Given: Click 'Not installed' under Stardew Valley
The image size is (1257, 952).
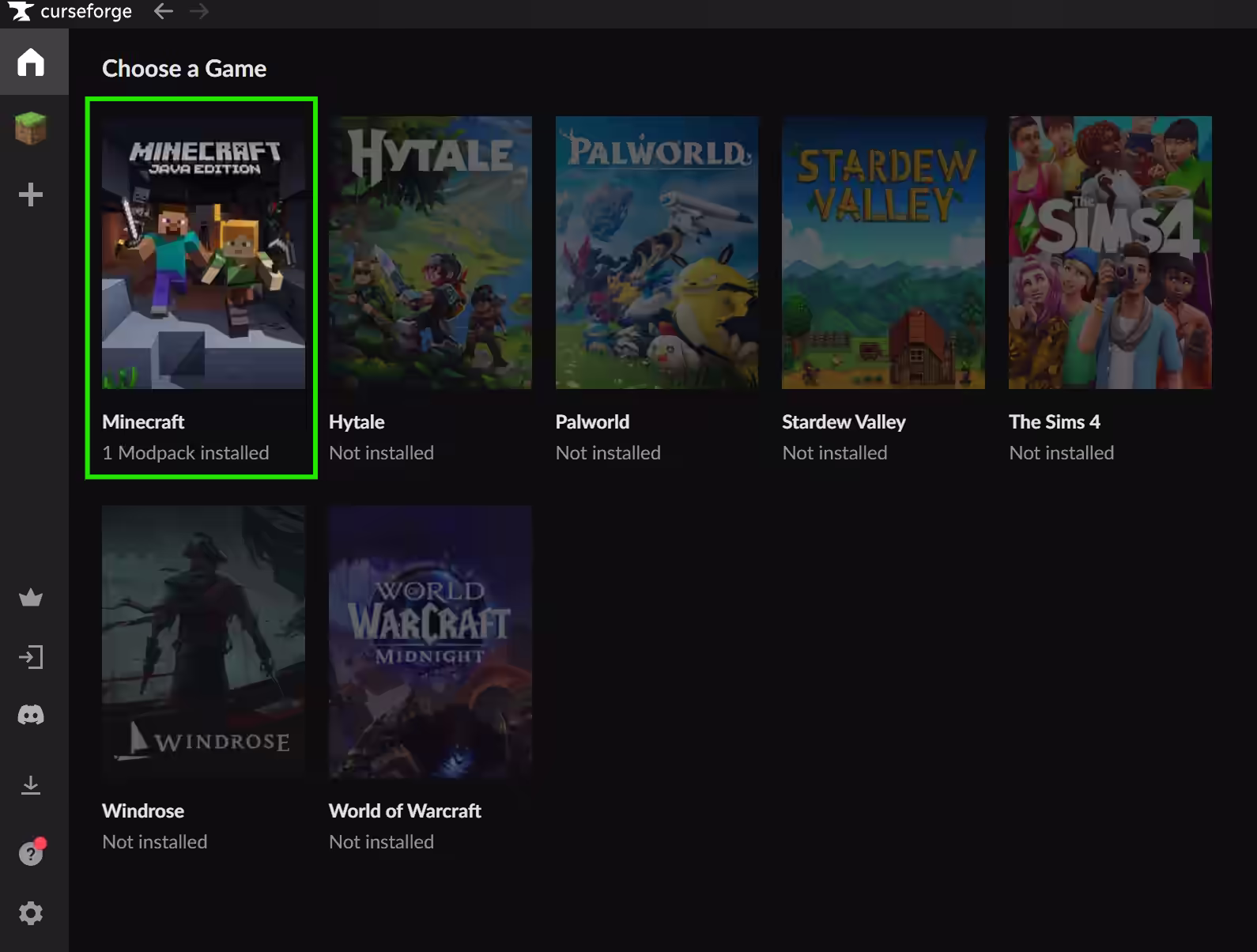Looking at the screenshot, I should 835,453.
